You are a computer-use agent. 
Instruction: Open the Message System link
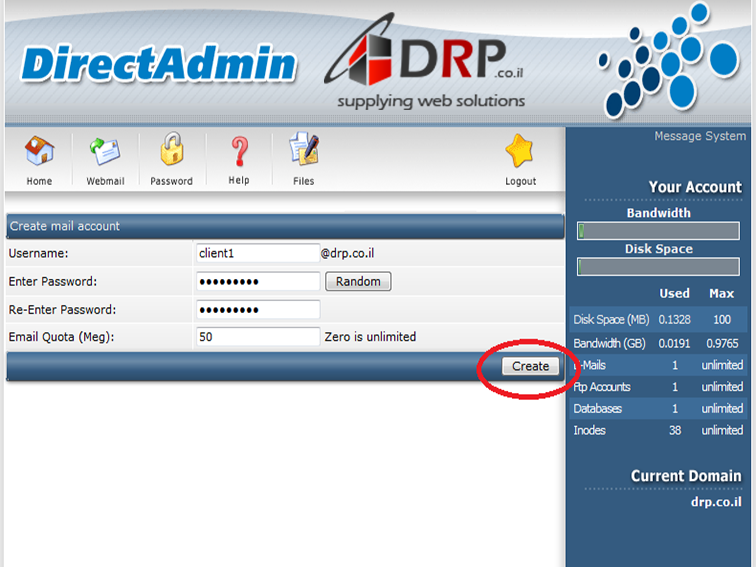pos(699,136)
